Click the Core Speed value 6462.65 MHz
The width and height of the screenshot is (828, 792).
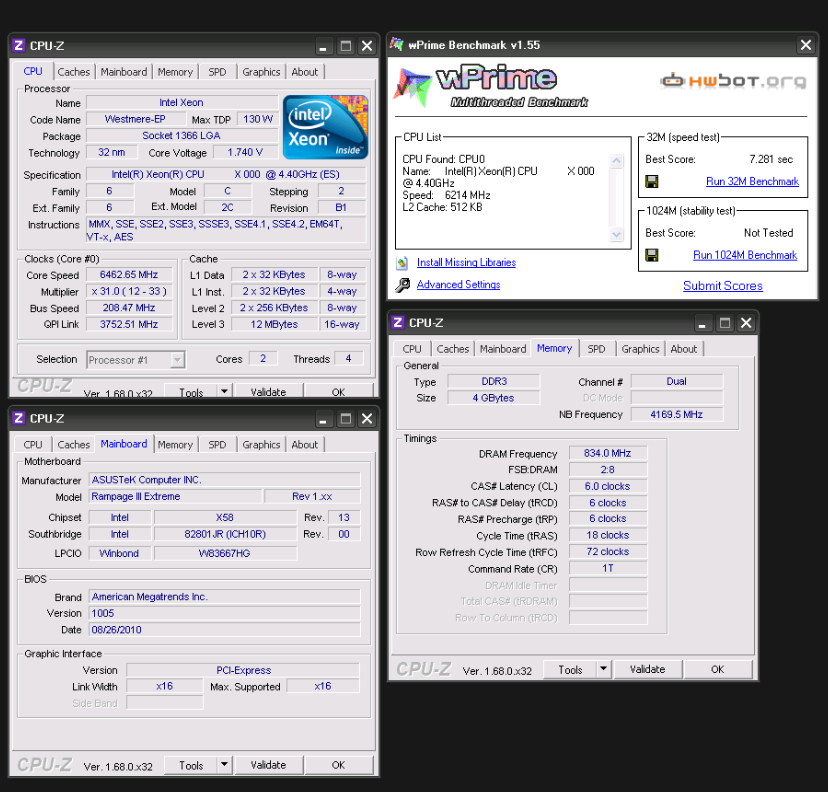coord(129,275)
